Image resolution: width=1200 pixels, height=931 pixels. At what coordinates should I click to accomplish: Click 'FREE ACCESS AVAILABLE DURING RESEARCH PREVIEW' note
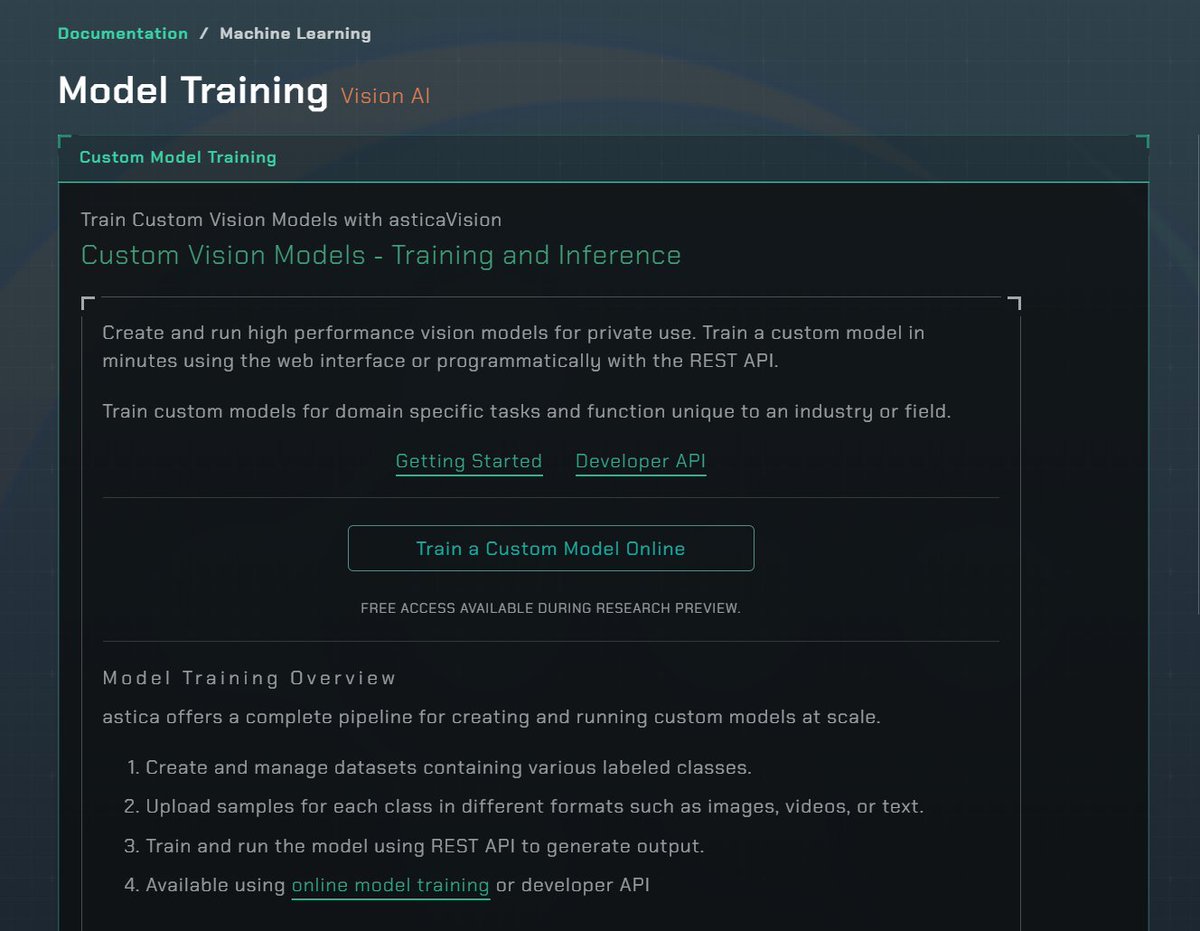pyautogui.click(x=551, y=608)
